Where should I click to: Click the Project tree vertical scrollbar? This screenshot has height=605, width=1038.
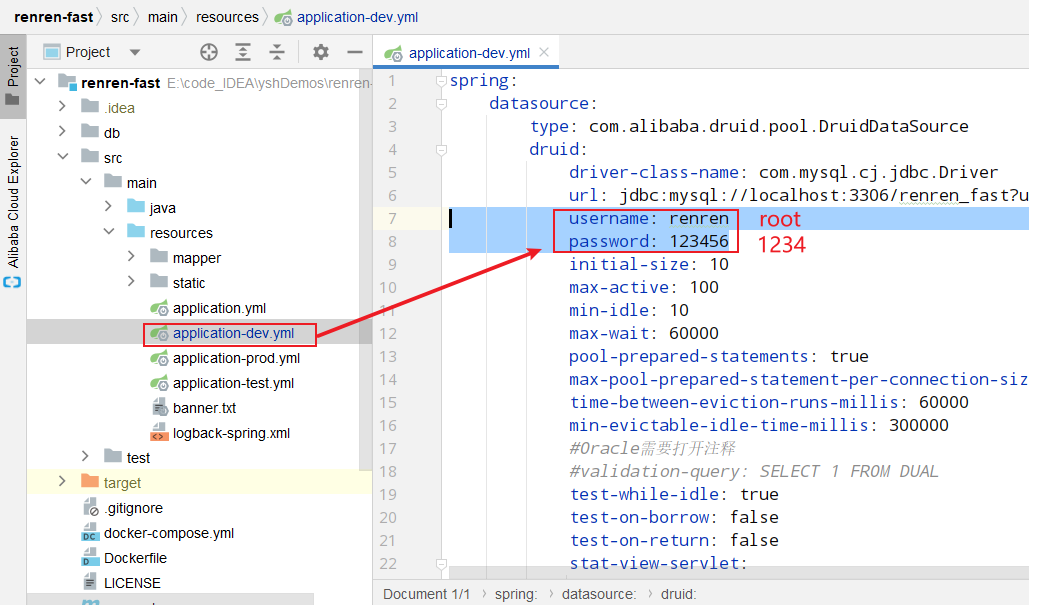click(365, 271)
